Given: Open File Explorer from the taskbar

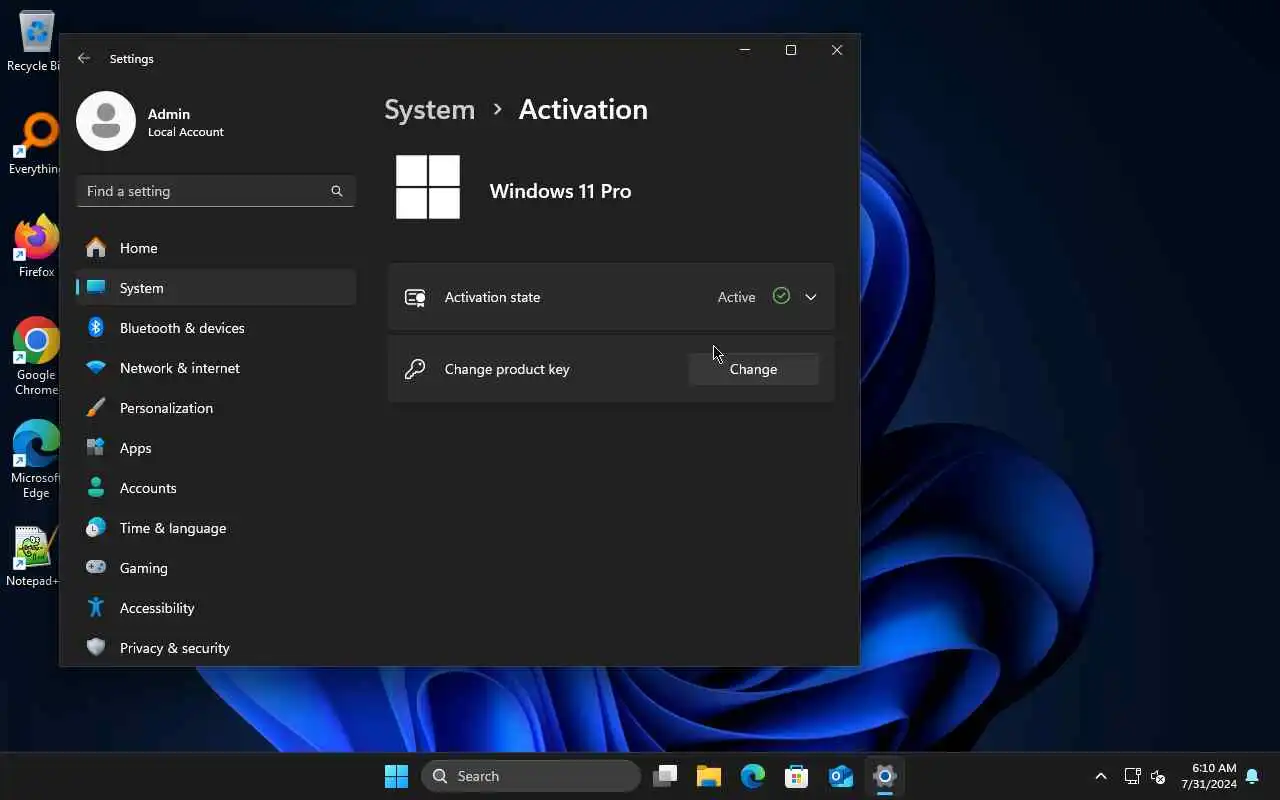Looking at the screenshot, I should point(709,776).
